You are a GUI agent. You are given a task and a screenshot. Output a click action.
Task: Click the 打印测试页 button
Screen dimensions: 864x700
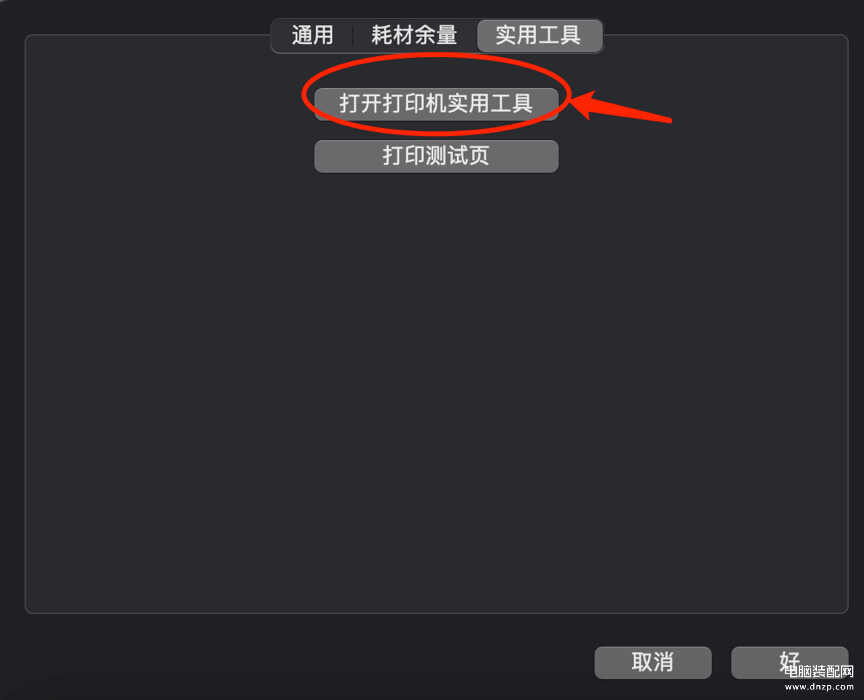point(436,156)
